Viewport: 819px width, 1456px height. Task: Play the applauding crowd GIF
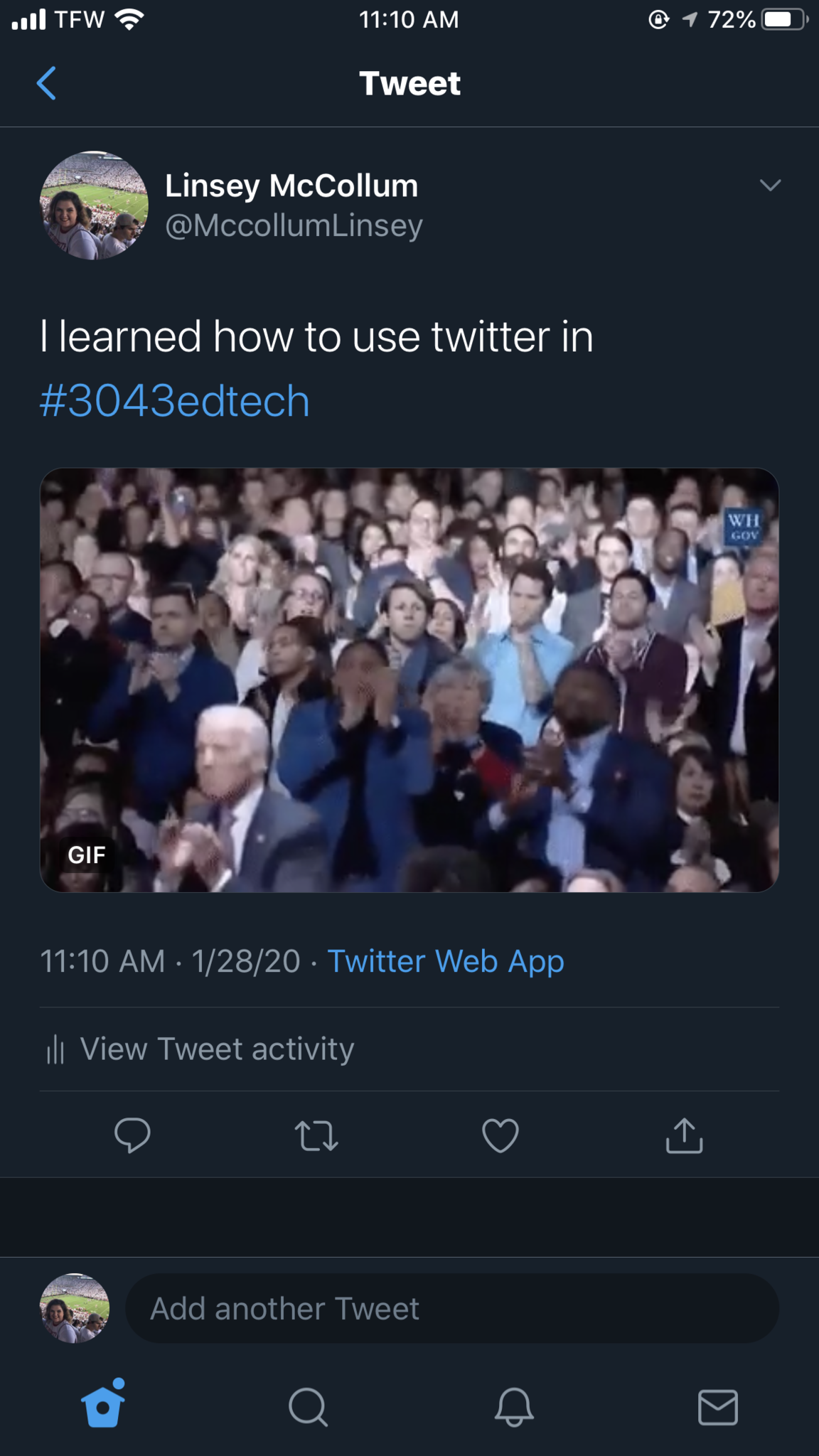[409, 680]
